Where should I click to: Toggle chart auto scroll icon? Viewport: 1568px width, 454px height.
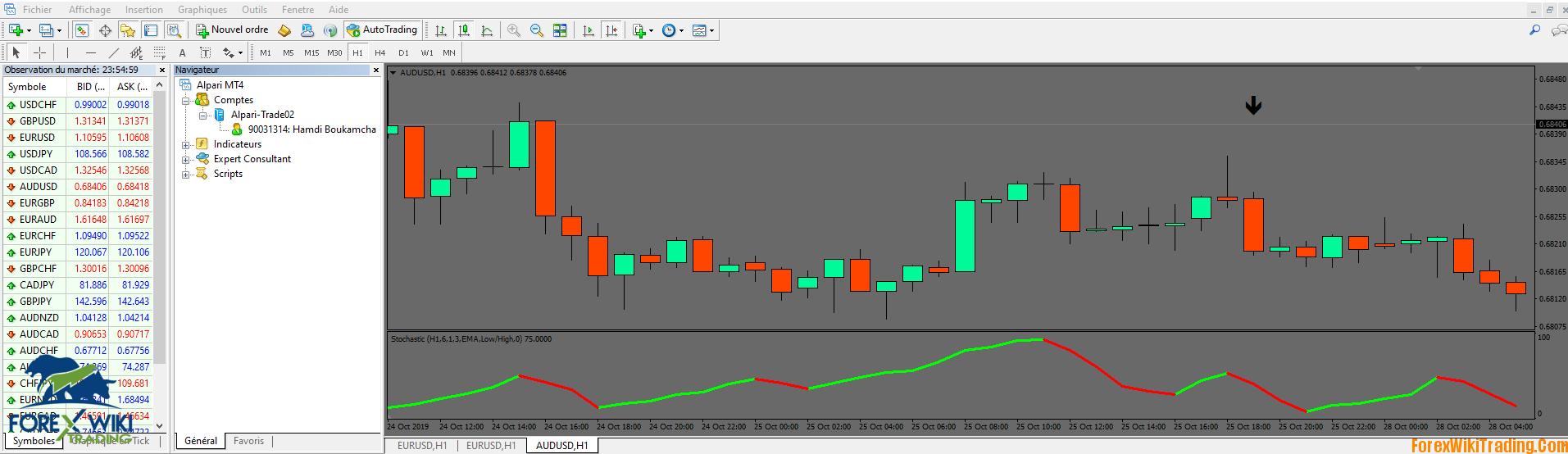pyautogui.click(x=588, y=30)
